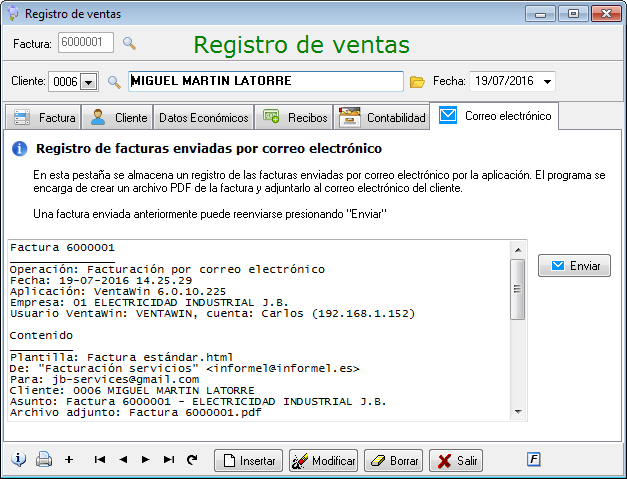Search invoices with the magnifier beside Factura
The width and height of the screenshot is (627, 479).
129,43
